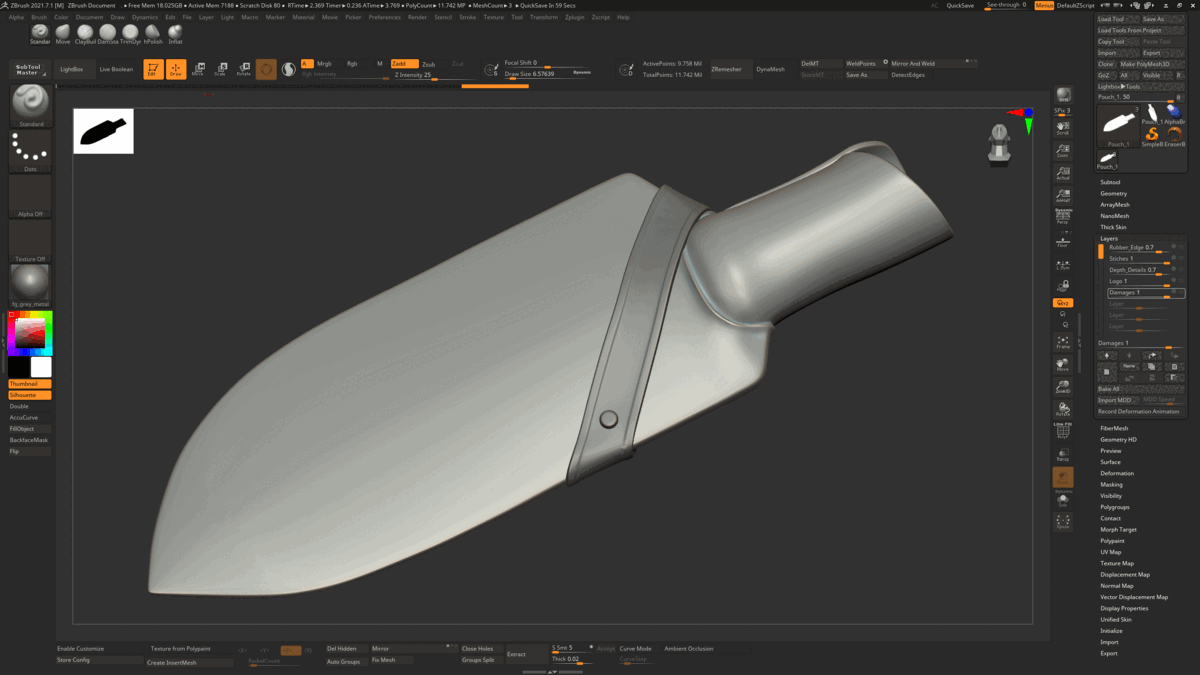Image resolution: width=1200 pixels, height=675 pixels.
Task: Expand the Subtool section
Action: (1110, 182)
